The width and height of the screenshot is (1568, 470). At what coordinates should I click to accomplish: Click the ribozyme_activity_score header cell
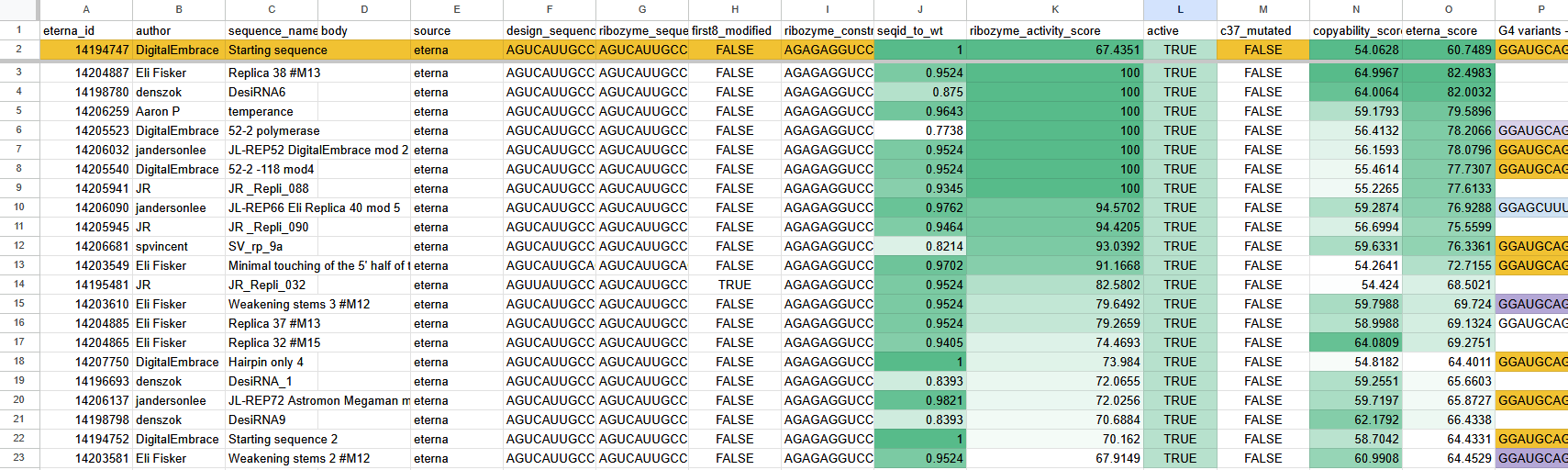click(1055, 30)
